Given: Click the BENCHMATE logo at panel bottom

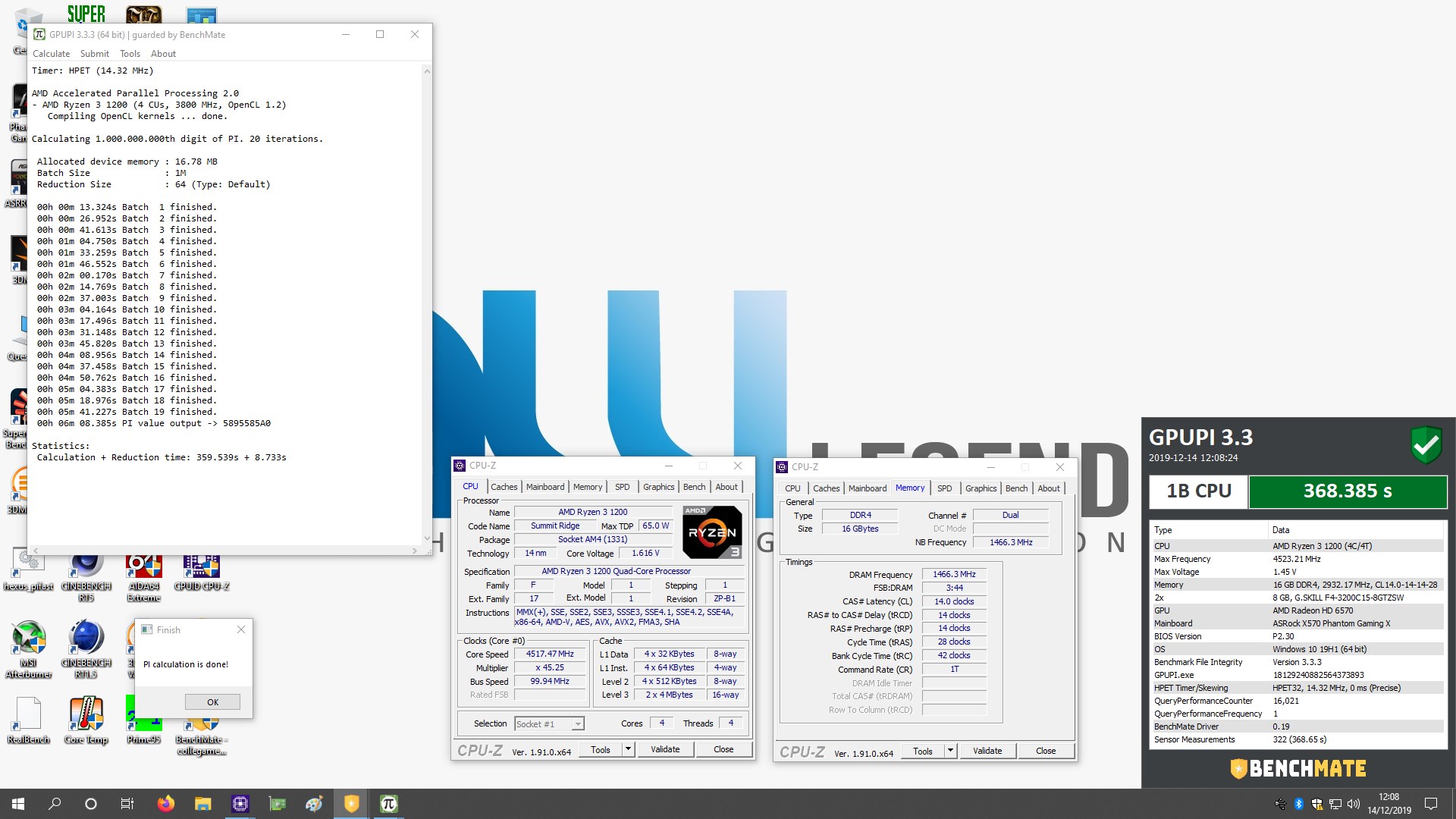Looking at the screenshot, I should (x=1298, y=769).
